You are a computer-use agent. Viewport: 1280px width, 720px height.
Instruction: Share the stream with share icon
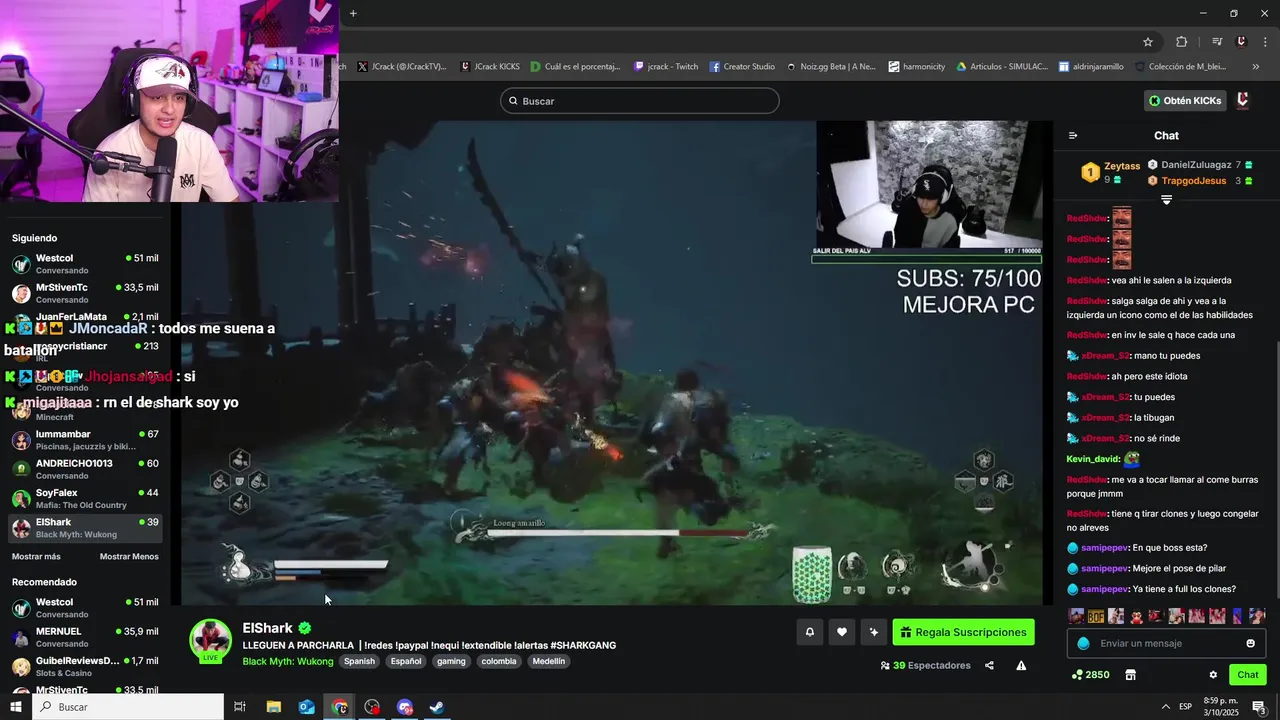point(989,666)
